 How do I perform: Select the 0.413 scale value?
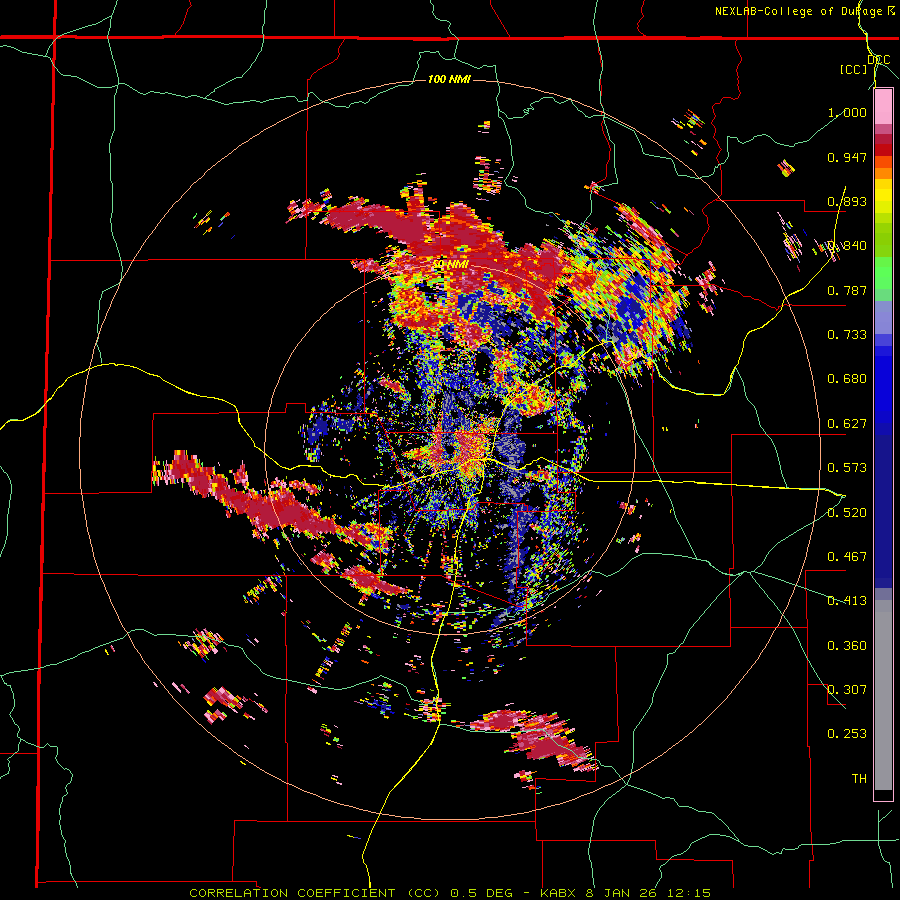point(847,601)
